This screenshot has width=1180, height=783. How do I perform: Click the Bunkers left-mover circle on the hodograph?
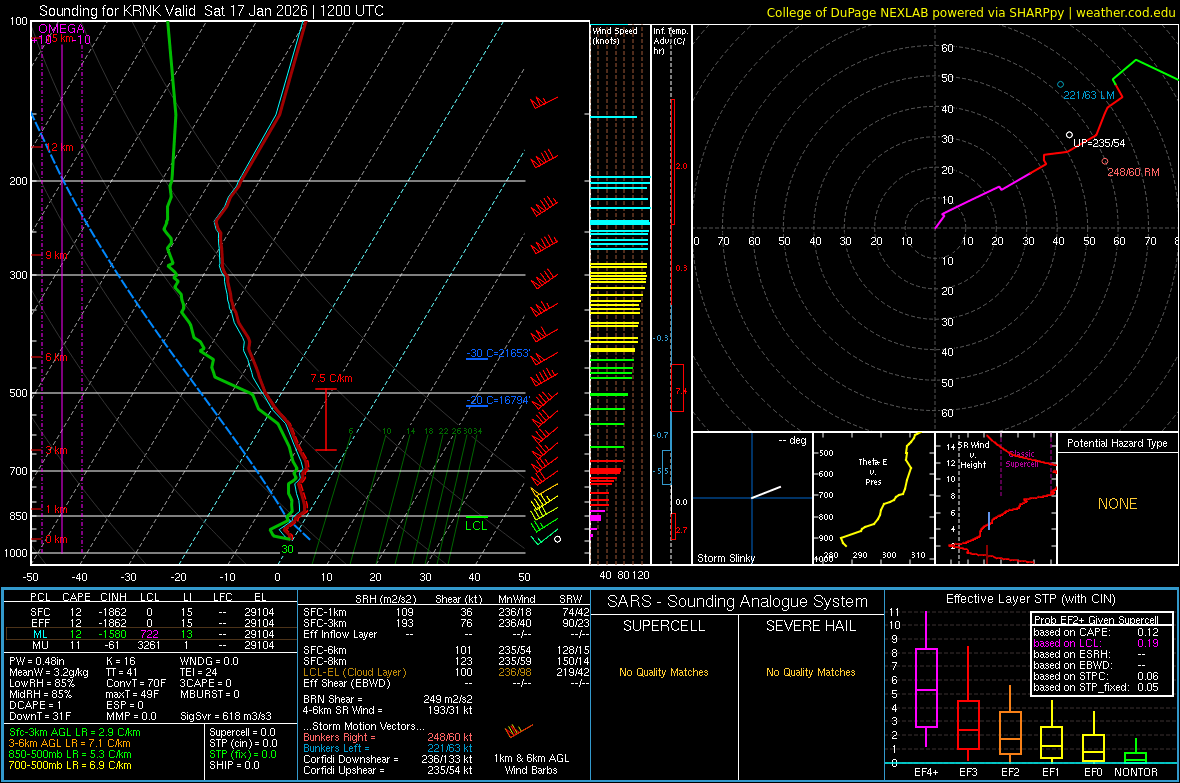[x=1060, y=85]
